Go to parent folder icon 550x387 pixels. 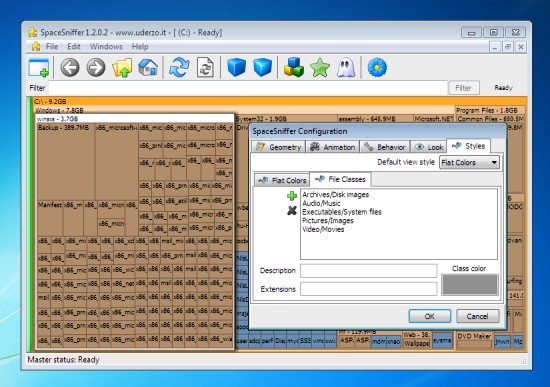pyautogui.click(x=122, y=67)
